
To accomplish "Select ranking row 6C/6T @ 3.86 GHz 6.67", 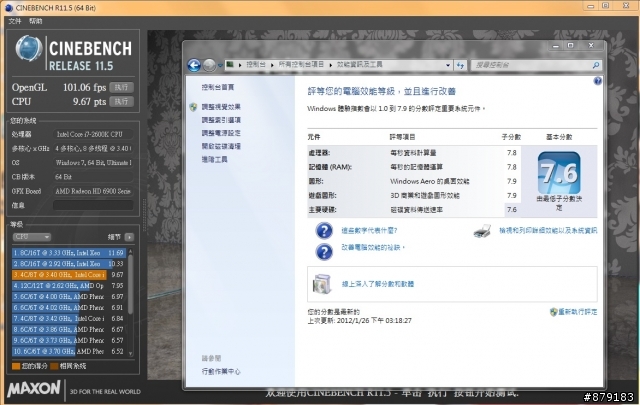I will coord(69,329).
